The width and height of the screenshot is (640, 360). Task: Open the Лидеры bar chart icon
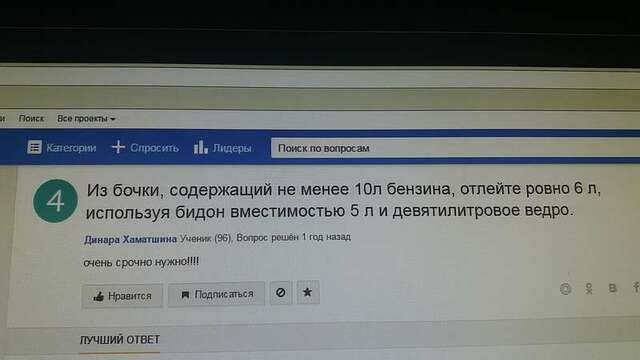pos(200,147)
